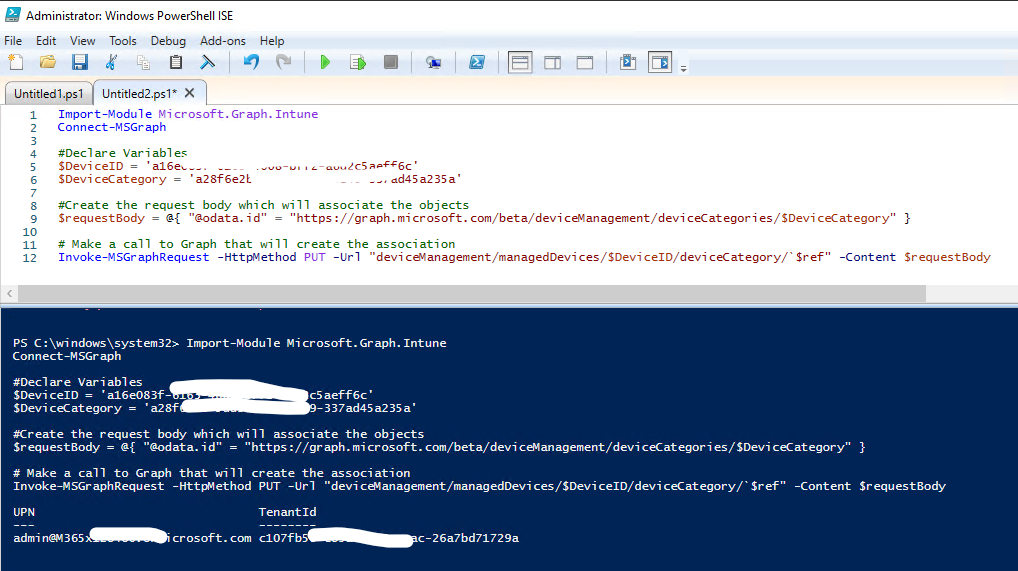
Task: Show the Command window add-on
Action: tap(628, 62)
